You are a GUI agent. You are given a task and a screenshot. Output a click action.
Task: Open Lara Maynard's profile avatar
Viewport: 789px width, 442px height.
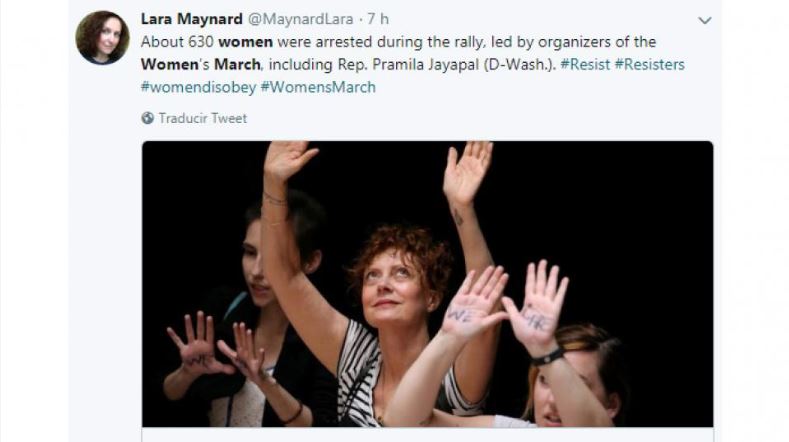(103, 38)
